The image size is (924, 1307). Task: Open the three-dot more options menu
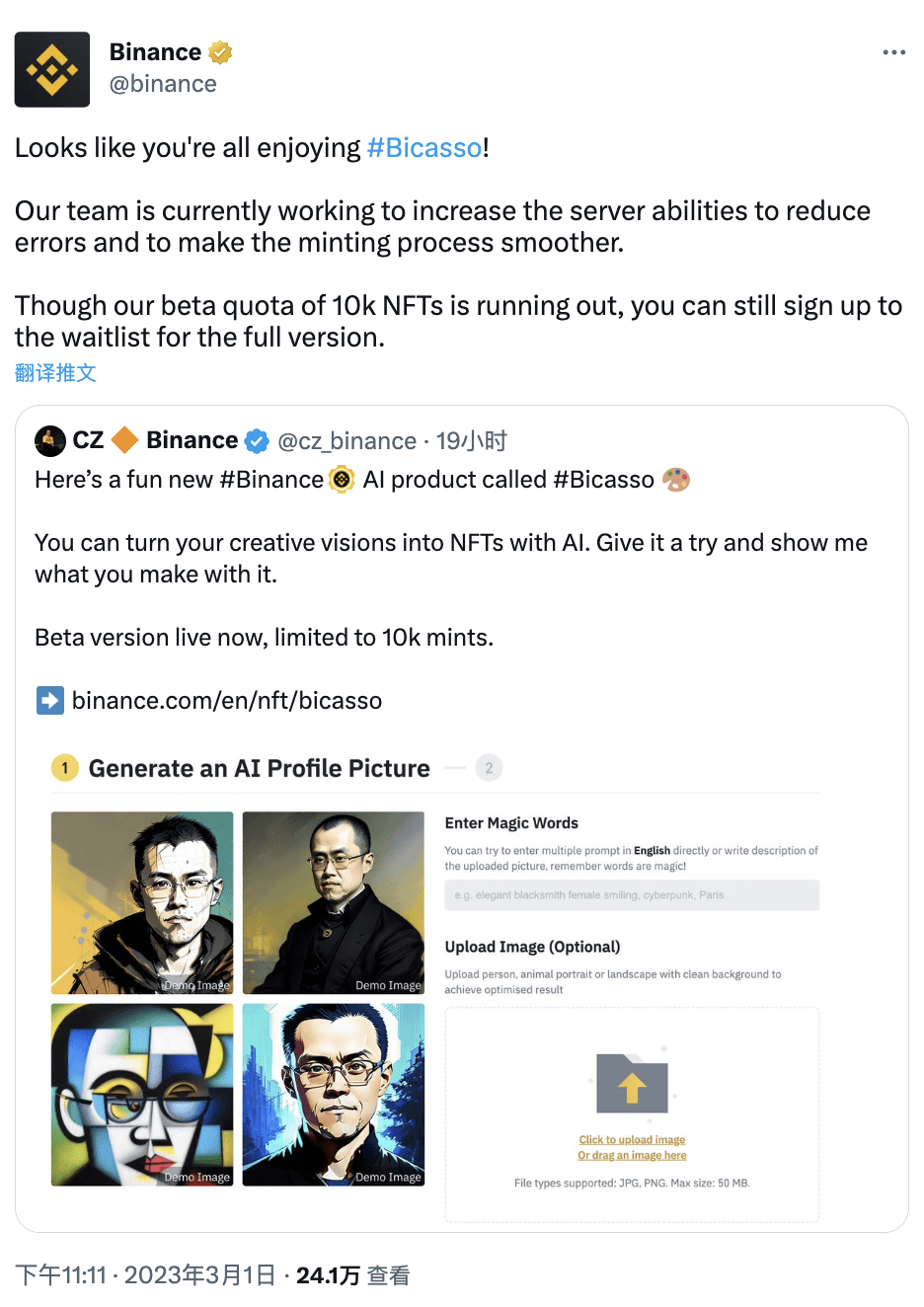(893, 51)
